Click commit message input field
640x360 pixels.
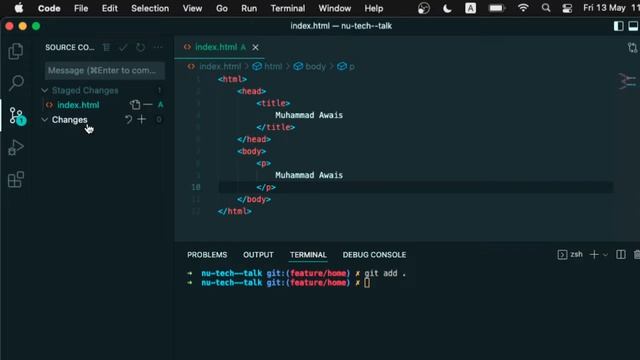[105, 71]
